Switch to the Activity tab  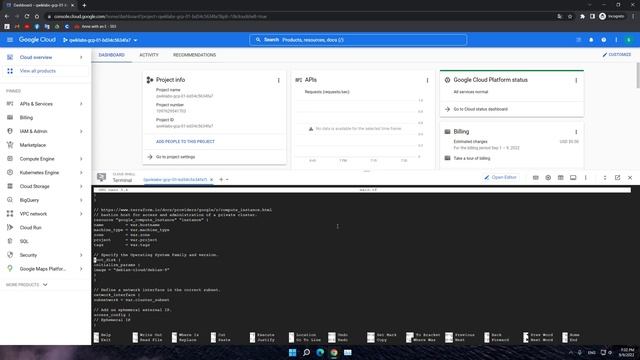(149, 55)
